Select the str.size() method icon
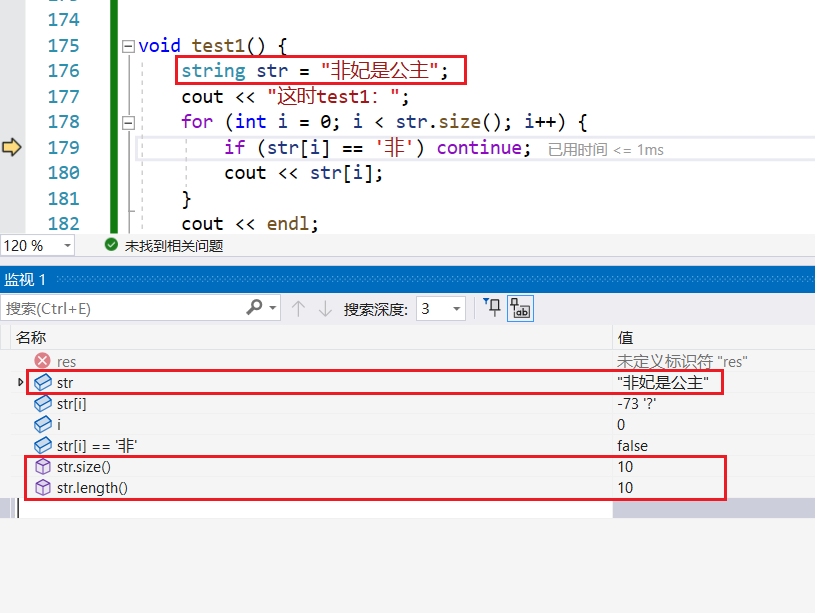This screenshot has width=815, height=613. point(43,466)
